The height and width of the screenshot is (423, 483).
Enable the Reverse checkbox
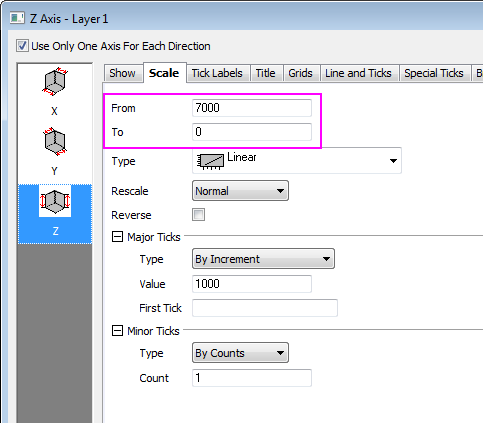[198, 215]
